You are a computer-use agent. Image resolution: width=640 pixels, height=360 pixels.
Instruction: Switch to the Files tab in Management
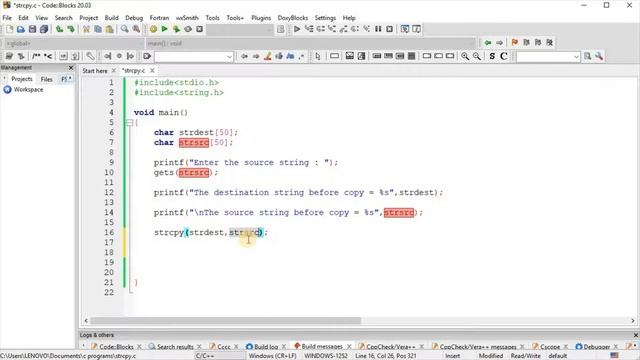[47, 79]
